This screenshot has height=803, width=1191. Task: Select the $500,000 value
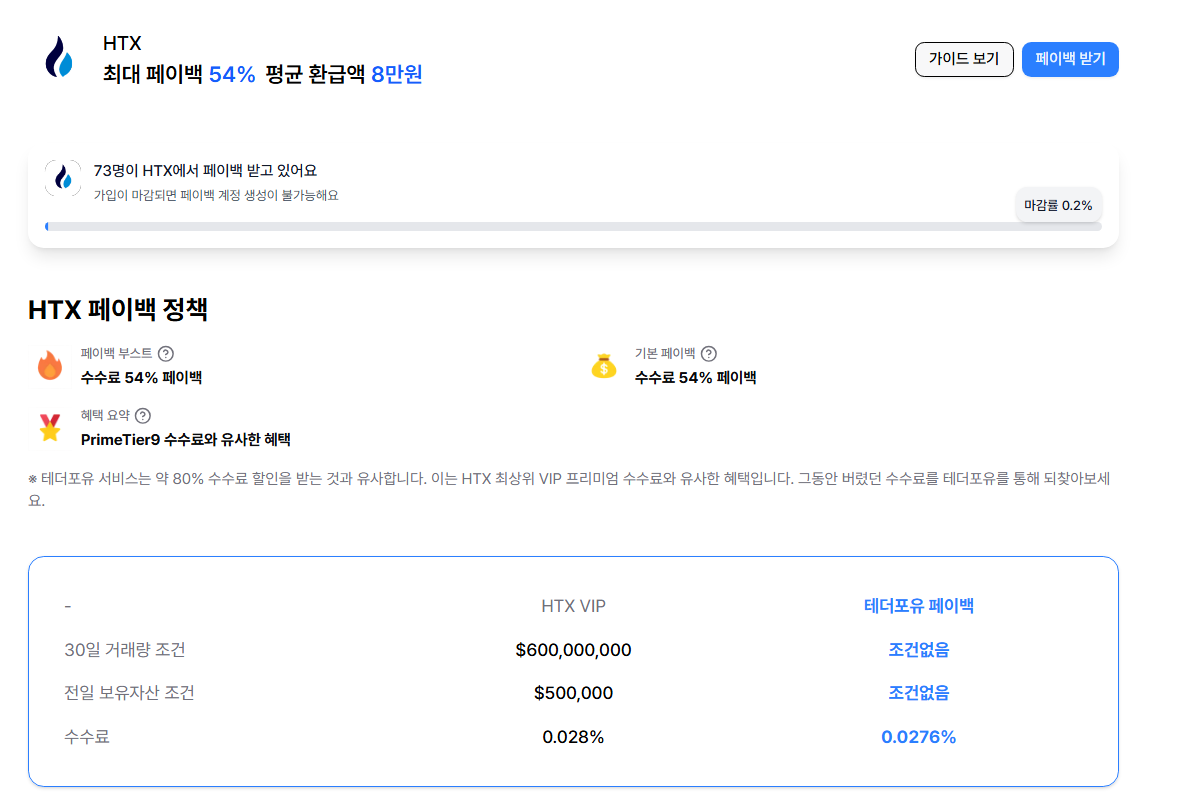573,693
